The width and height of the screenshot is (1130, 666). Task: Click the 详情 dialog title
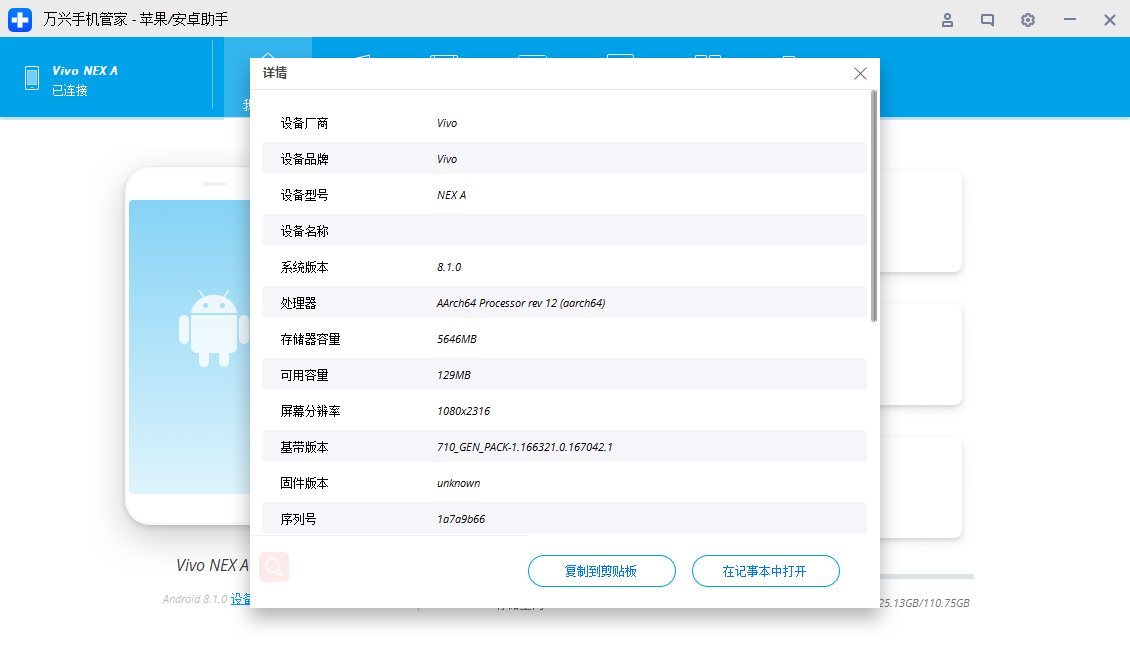(x=275, y=73)
